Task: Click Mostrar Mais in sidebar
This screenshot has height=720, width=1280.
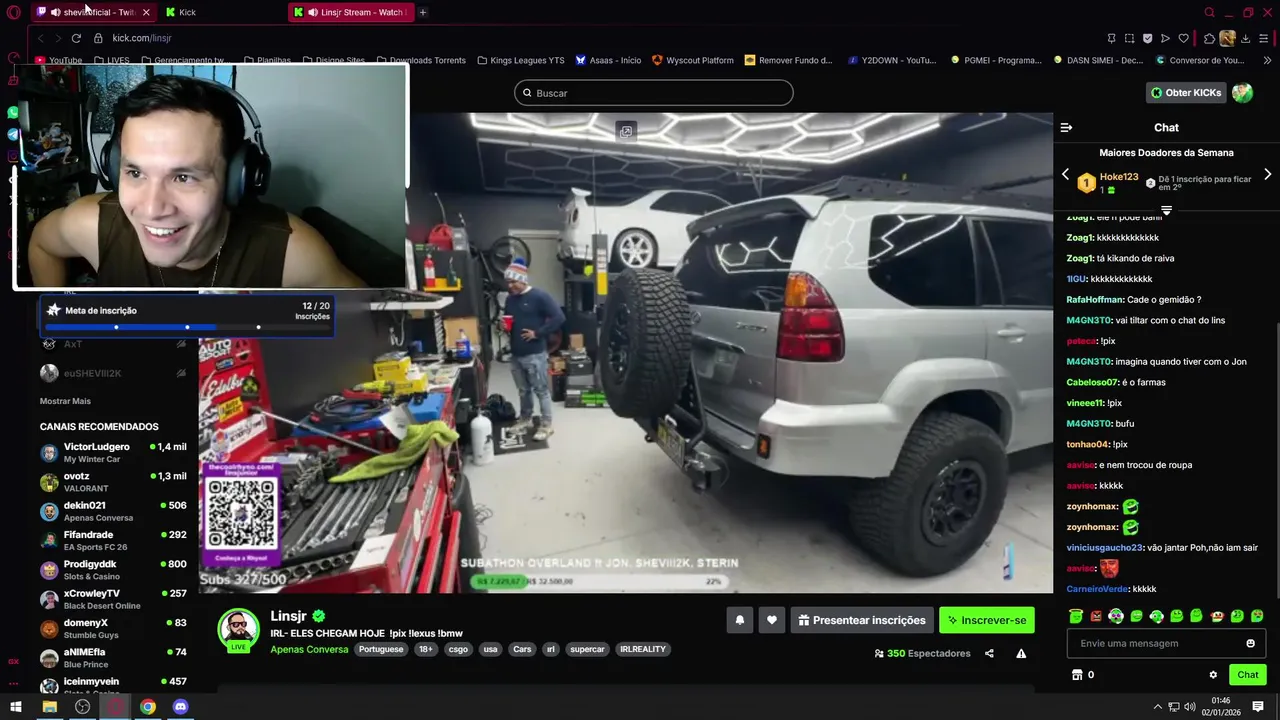Action: click(x=65, y=401)
